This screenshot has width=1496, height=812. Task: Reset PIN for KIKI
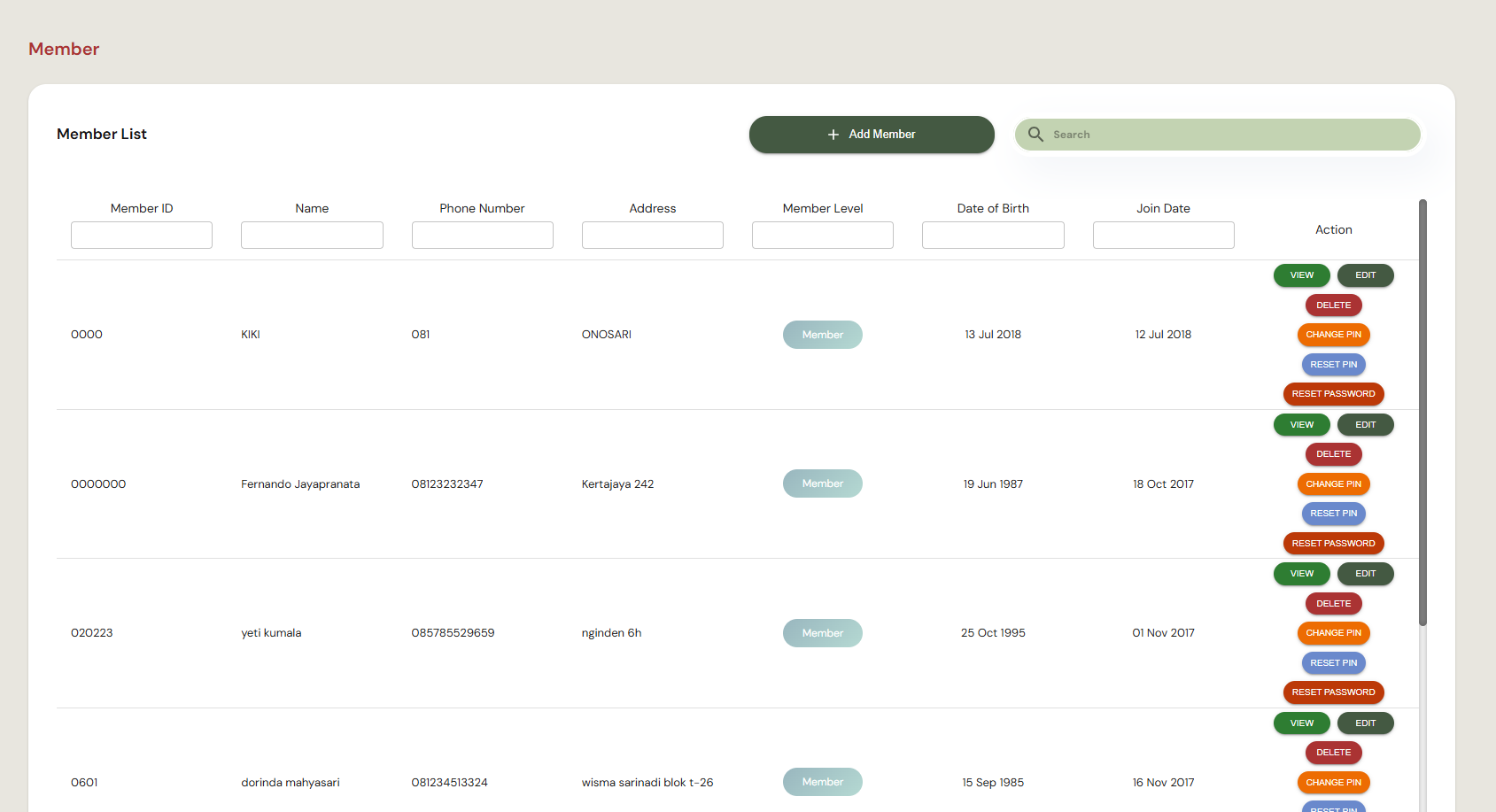pos(1334,365)
